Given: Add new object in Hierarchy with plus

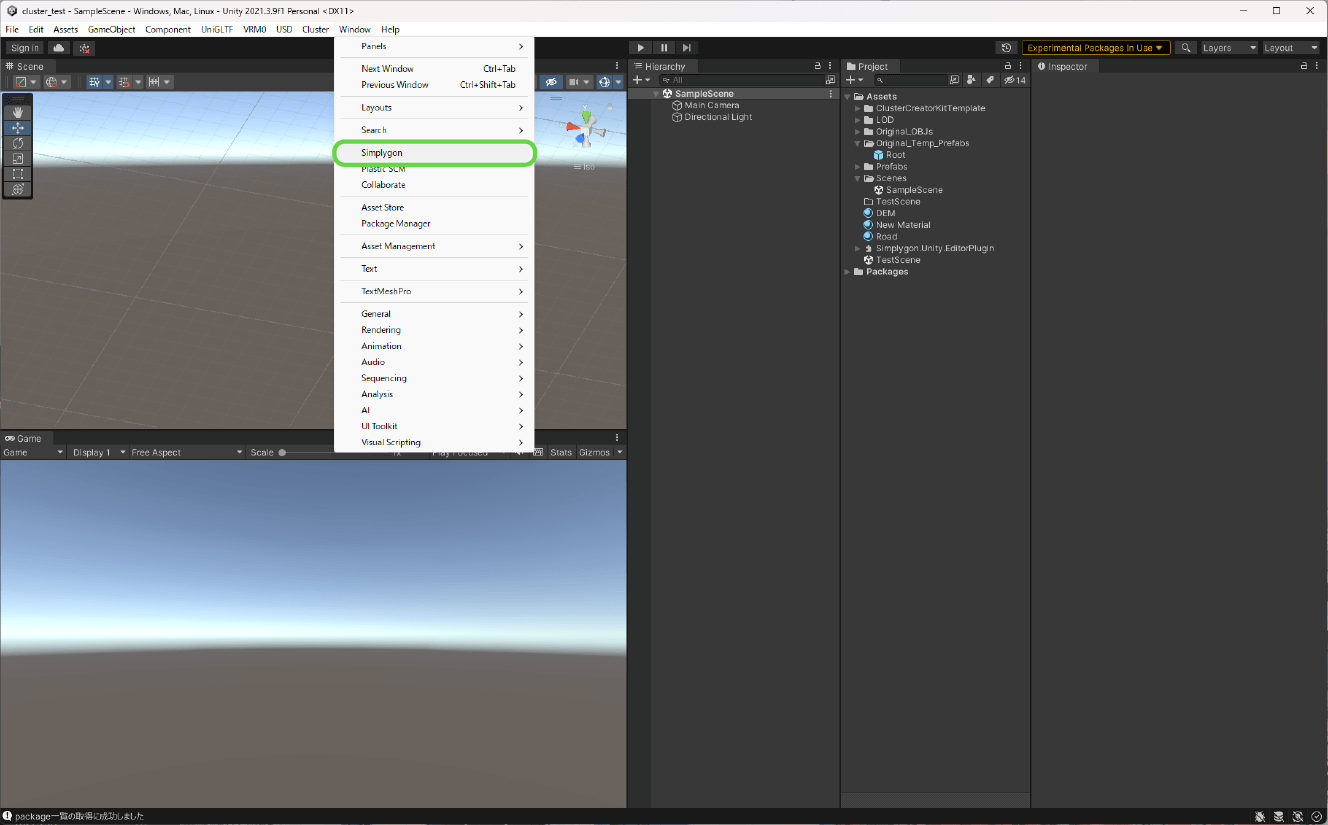Looking at the screenshot, I should pyautogui.click(x=641, y=80).
